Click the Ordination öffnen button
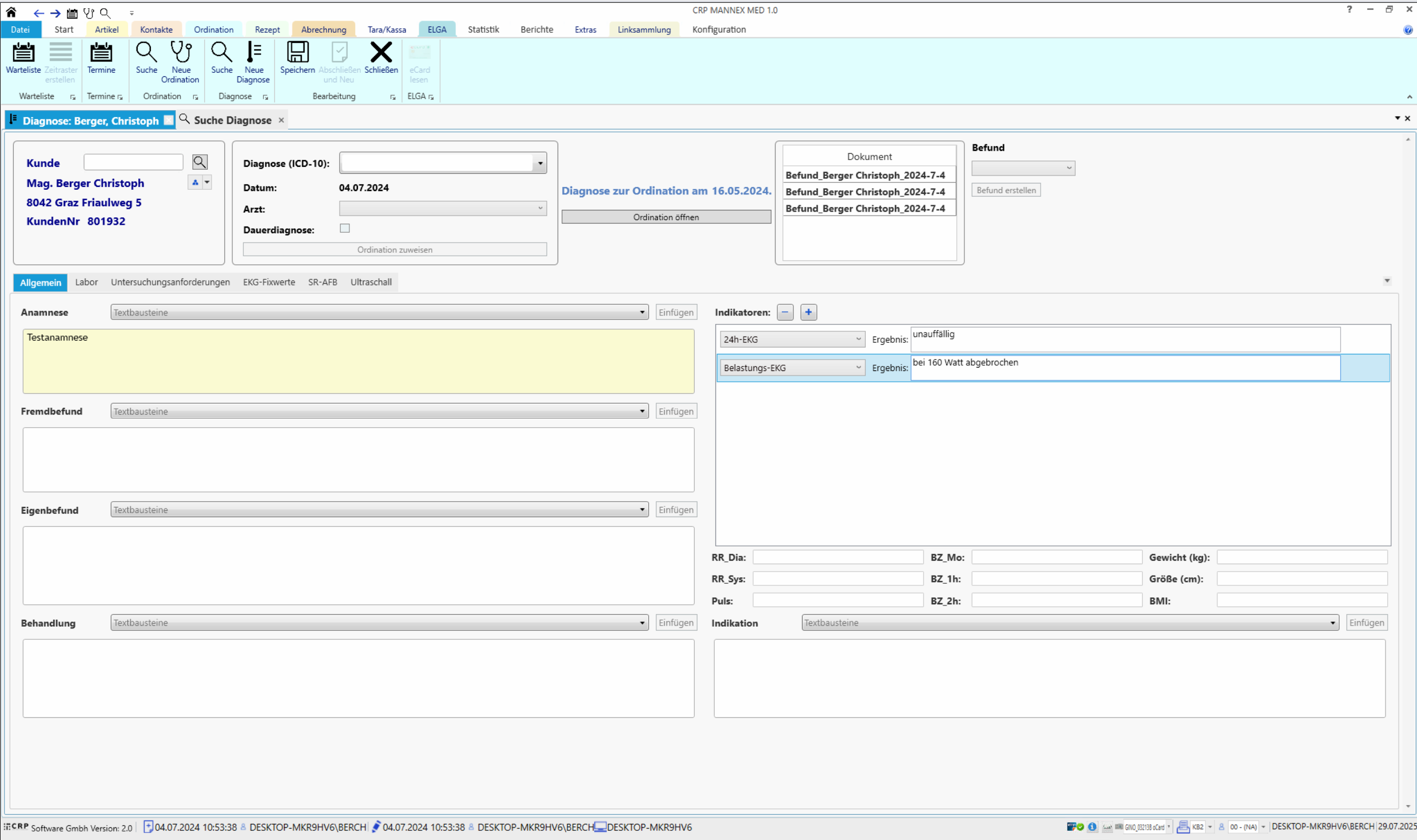The height and width of the screenshot is (840, 1417). (x=666, y=217)
